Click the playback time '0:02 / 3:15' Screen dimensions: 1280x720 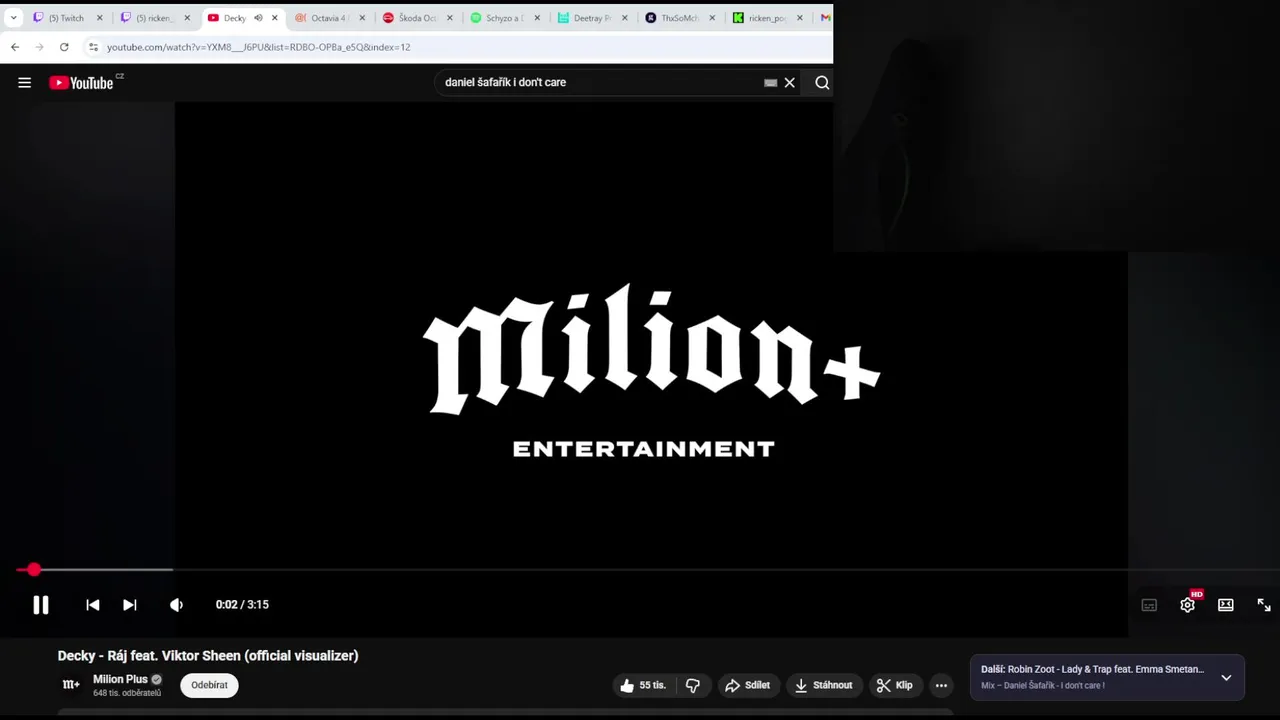pyautogui.click(x=242, y=605)
